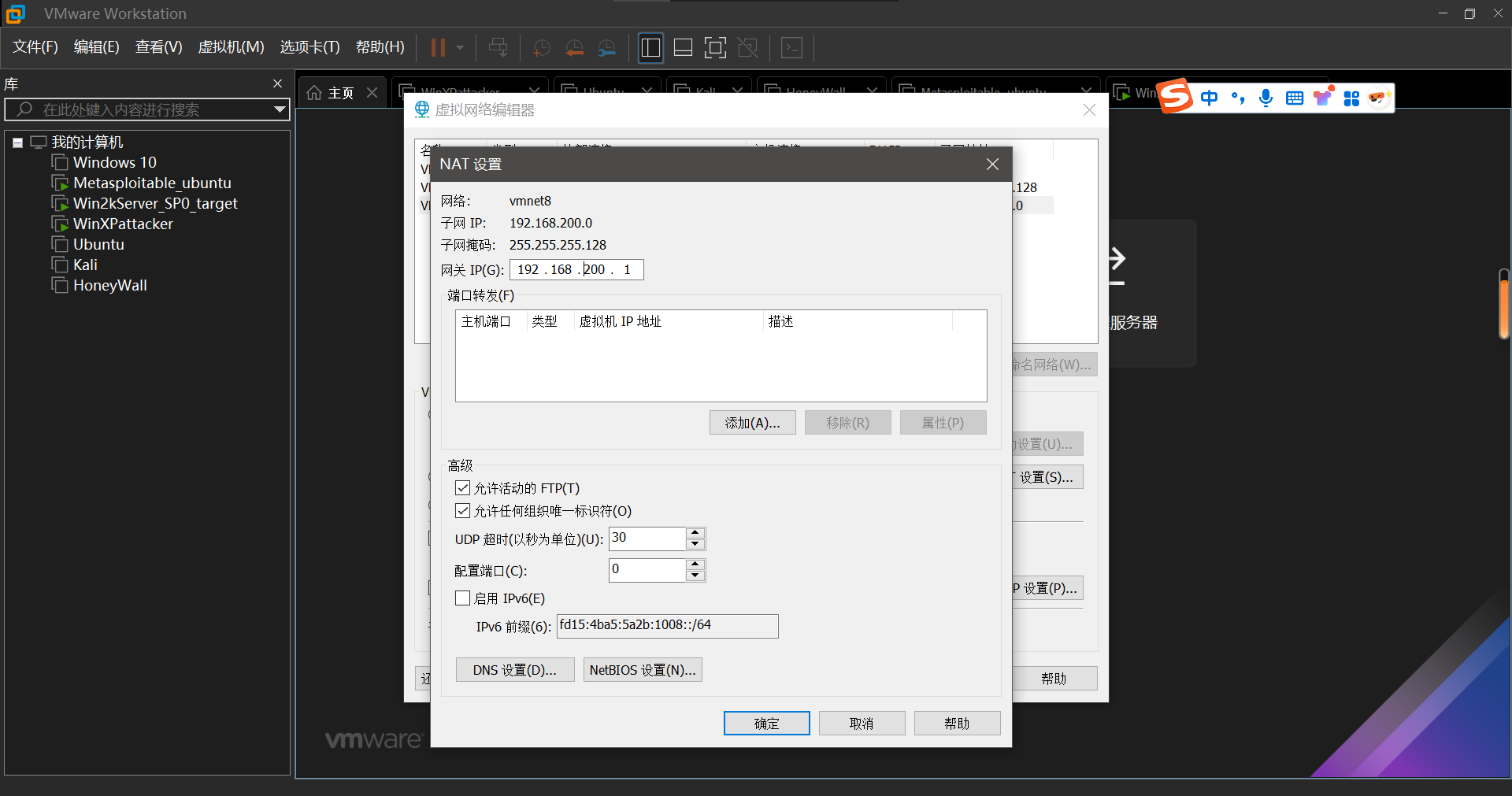Screen dimensions: 1512x796
Task: Click the full screen mode icon
Action: (715, 48)
